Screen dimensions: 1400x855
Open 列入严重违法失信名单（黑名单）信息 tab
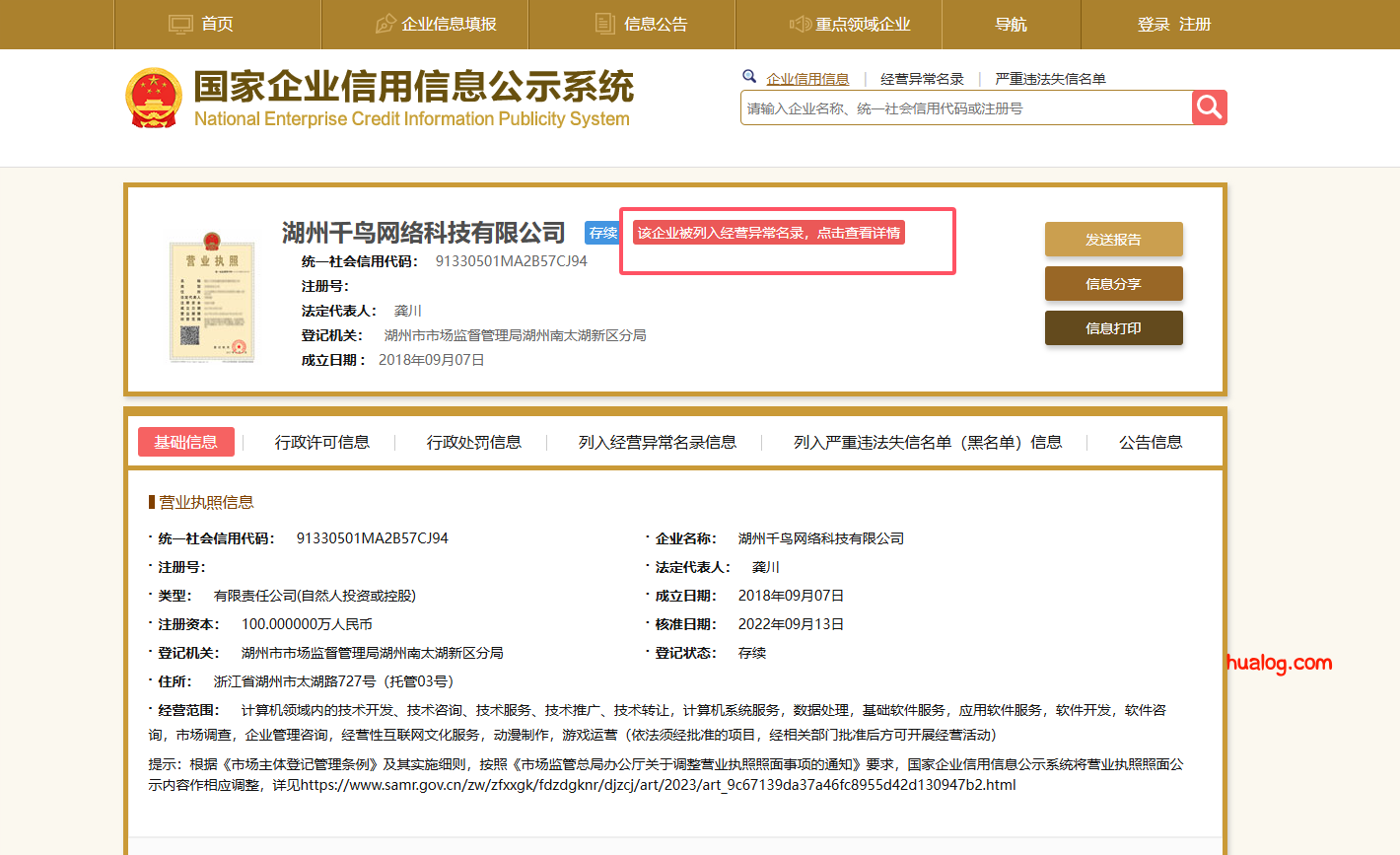(x=928, y=442)
